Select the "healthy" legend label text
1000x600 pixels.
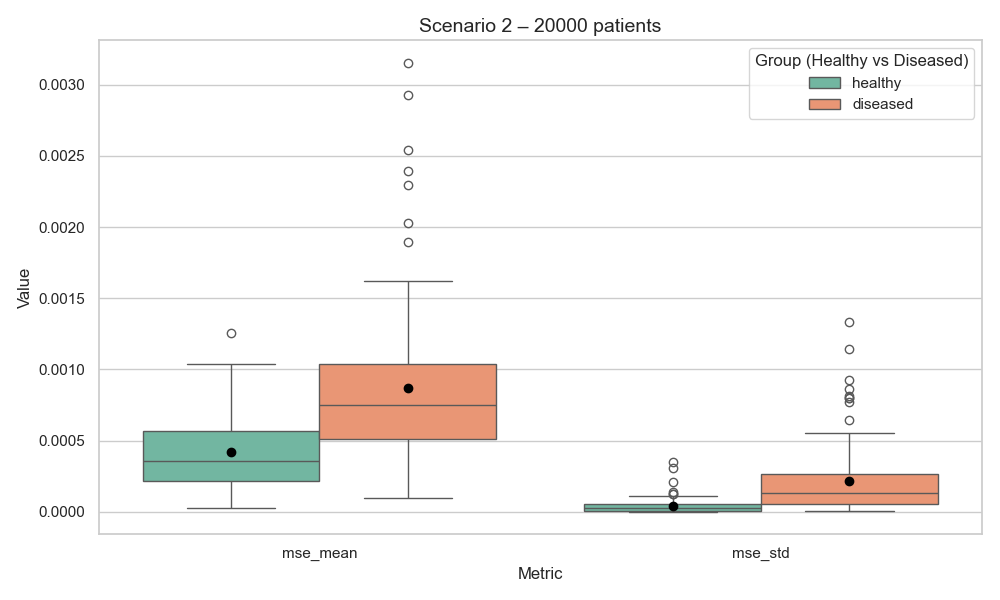pyautogui.click(x=876, y=83)
